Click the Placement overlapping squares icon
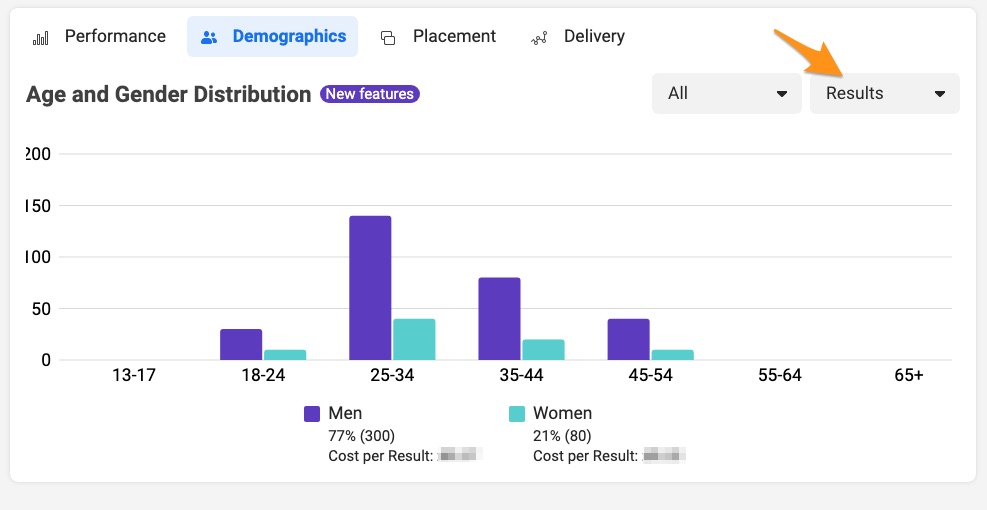The width and height of the screenshot is (987, 510). (388, 38)
